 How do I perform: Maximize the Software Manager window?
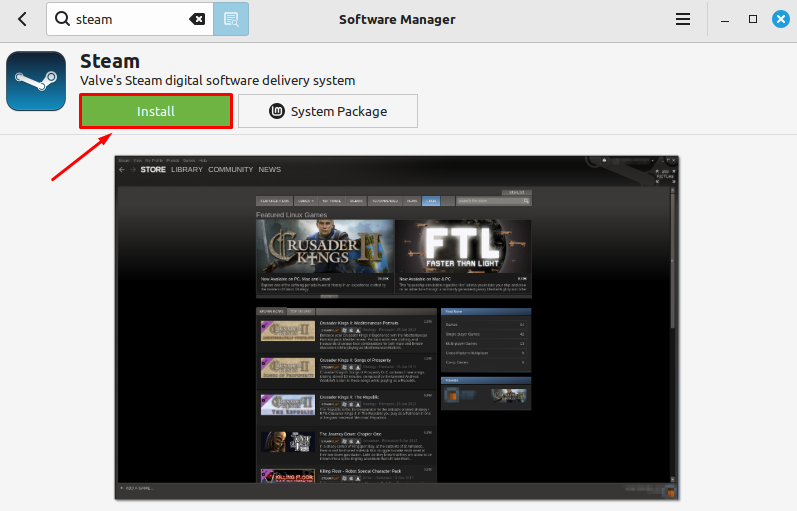pos(753,19)
